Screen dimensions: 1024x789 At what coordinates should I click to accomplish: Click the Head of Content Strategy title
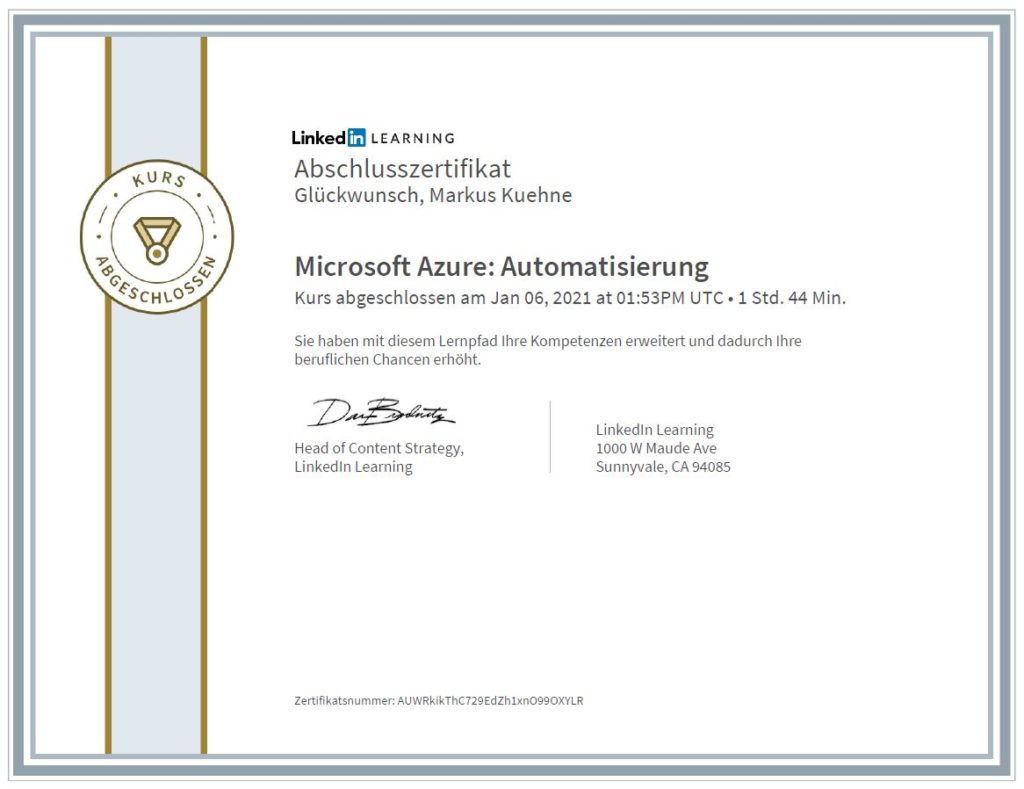[x=378, y=448]
